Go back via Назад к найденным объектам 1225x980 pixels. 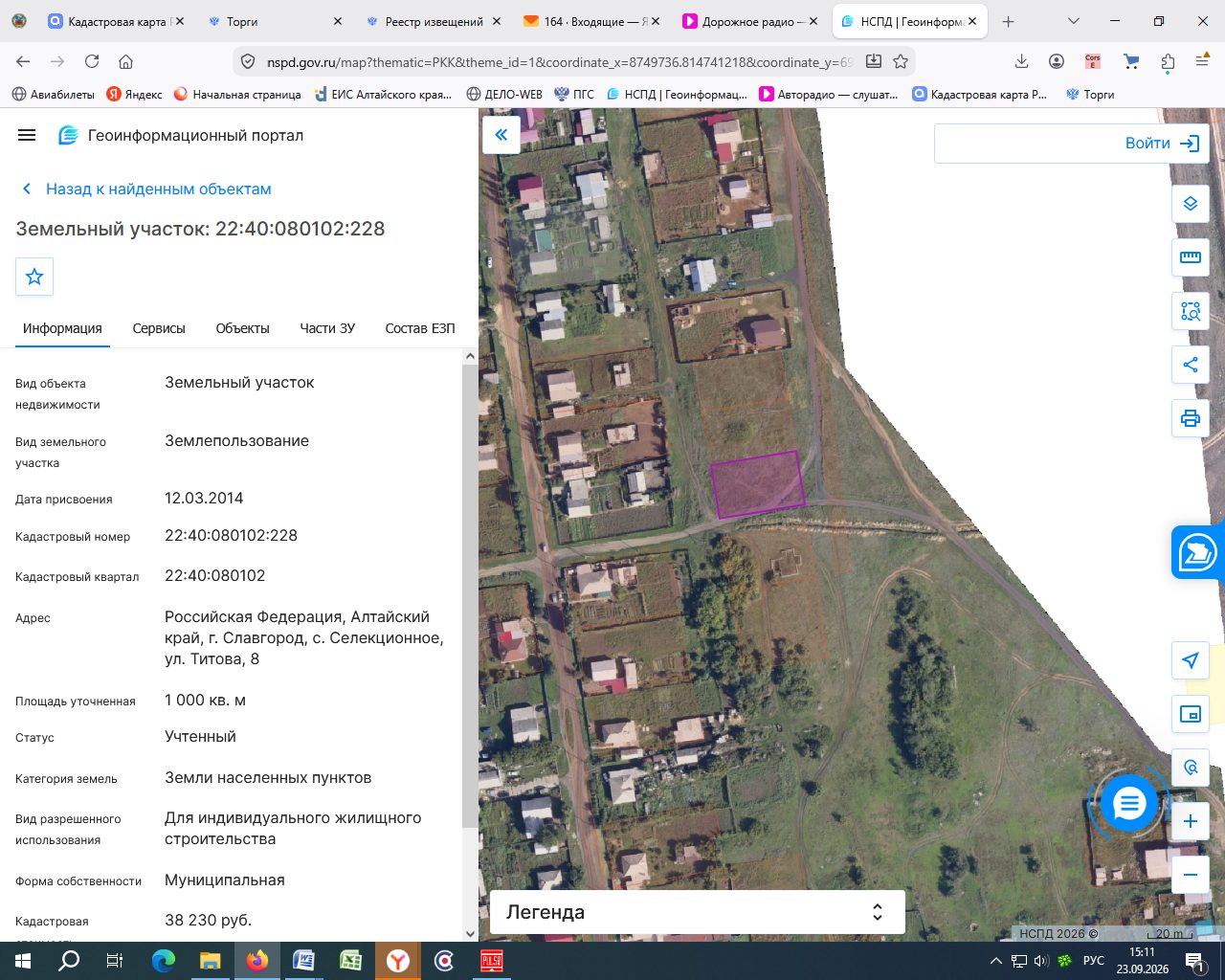coord(146,189)
